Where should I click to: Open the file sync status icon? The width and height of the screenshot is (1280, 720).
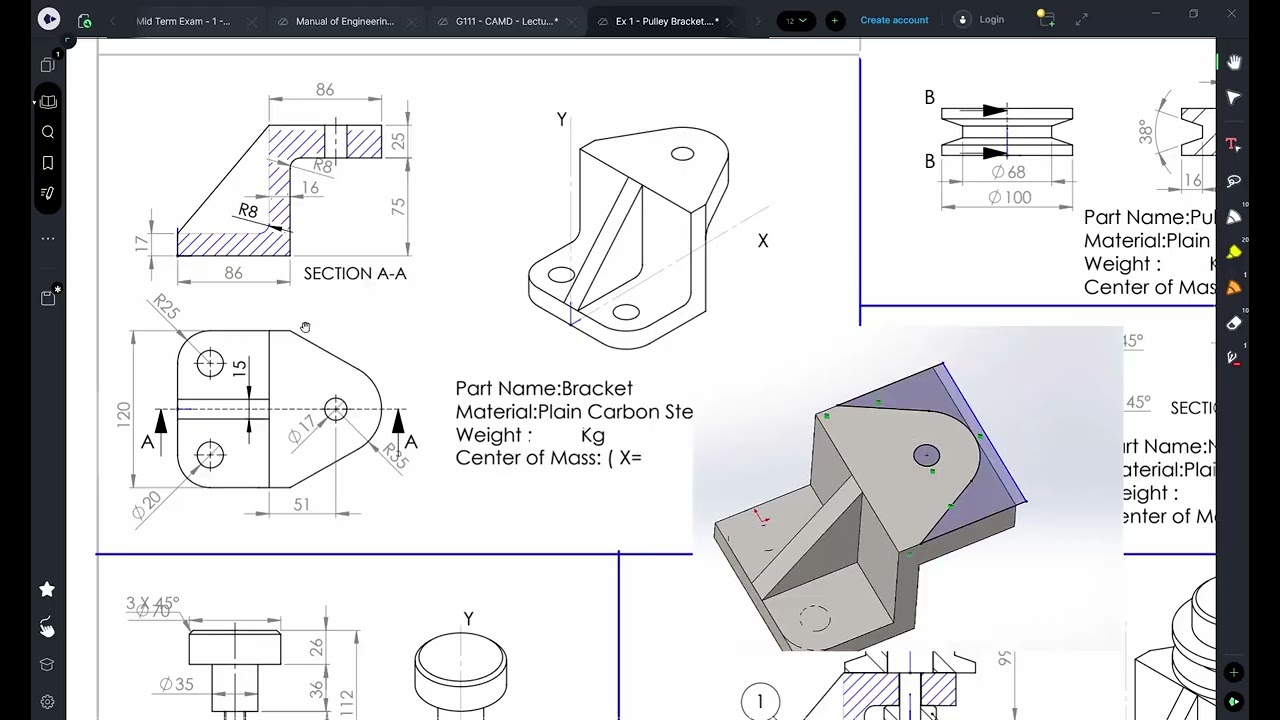(x=84, y=20)
